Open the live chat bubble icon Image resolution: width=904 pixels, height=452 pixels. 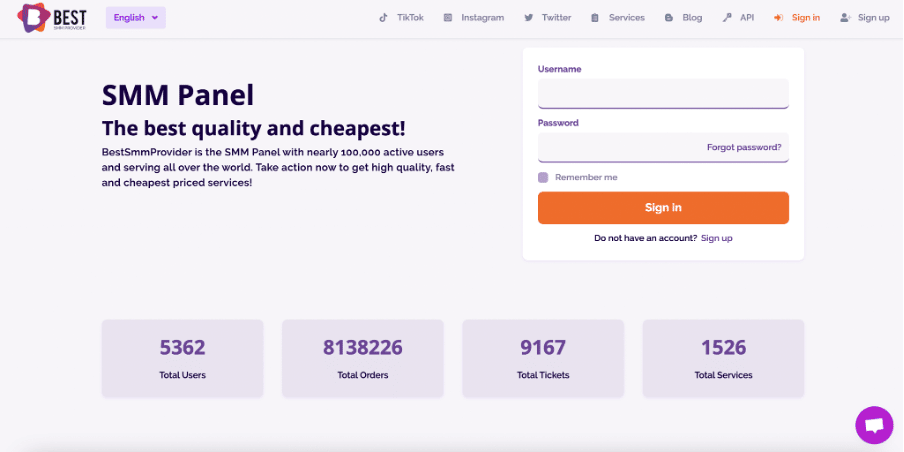pos(874,425)
